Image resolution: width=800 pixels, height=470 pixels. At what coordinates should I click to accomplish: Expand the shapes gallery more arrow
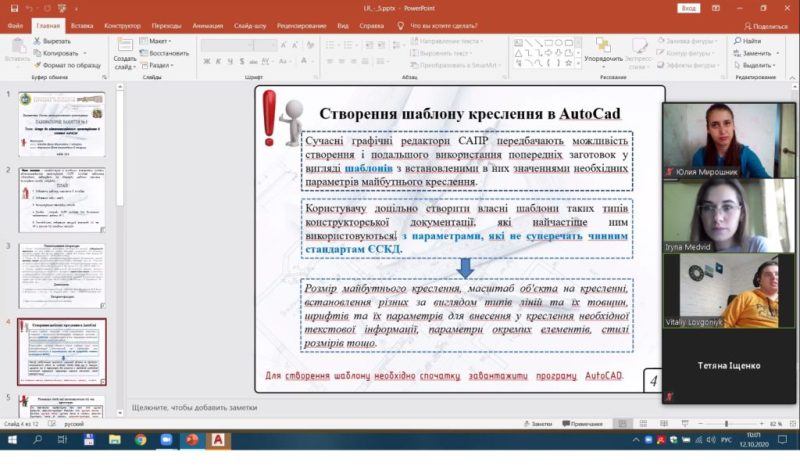pos(578,64)
